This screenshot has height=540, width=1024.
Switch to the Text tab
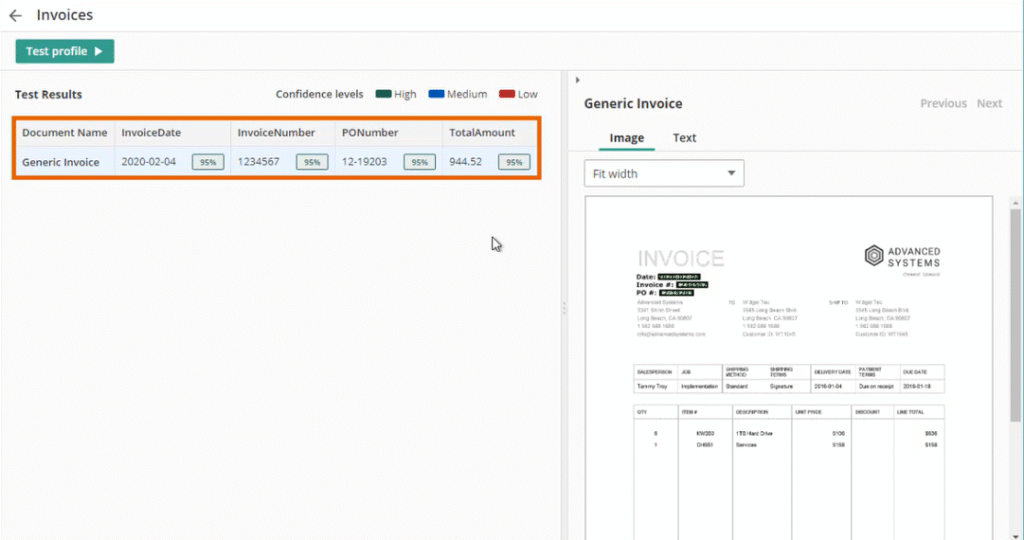[684, 138]
